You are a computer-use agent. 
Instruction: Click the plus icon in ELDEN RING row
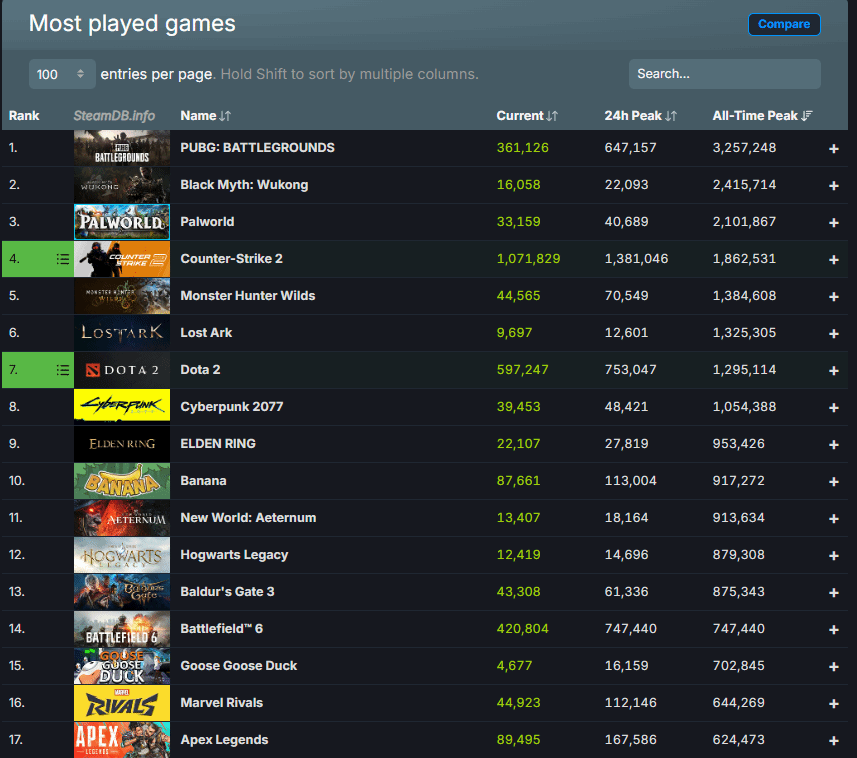click(x=833, y=445)
